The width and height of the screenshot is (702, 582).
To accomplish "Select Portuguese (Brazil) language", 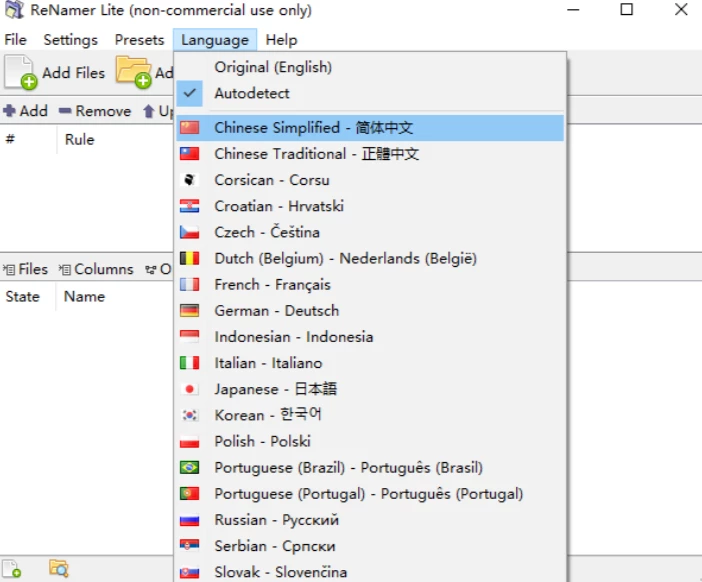I will point(370,467).
